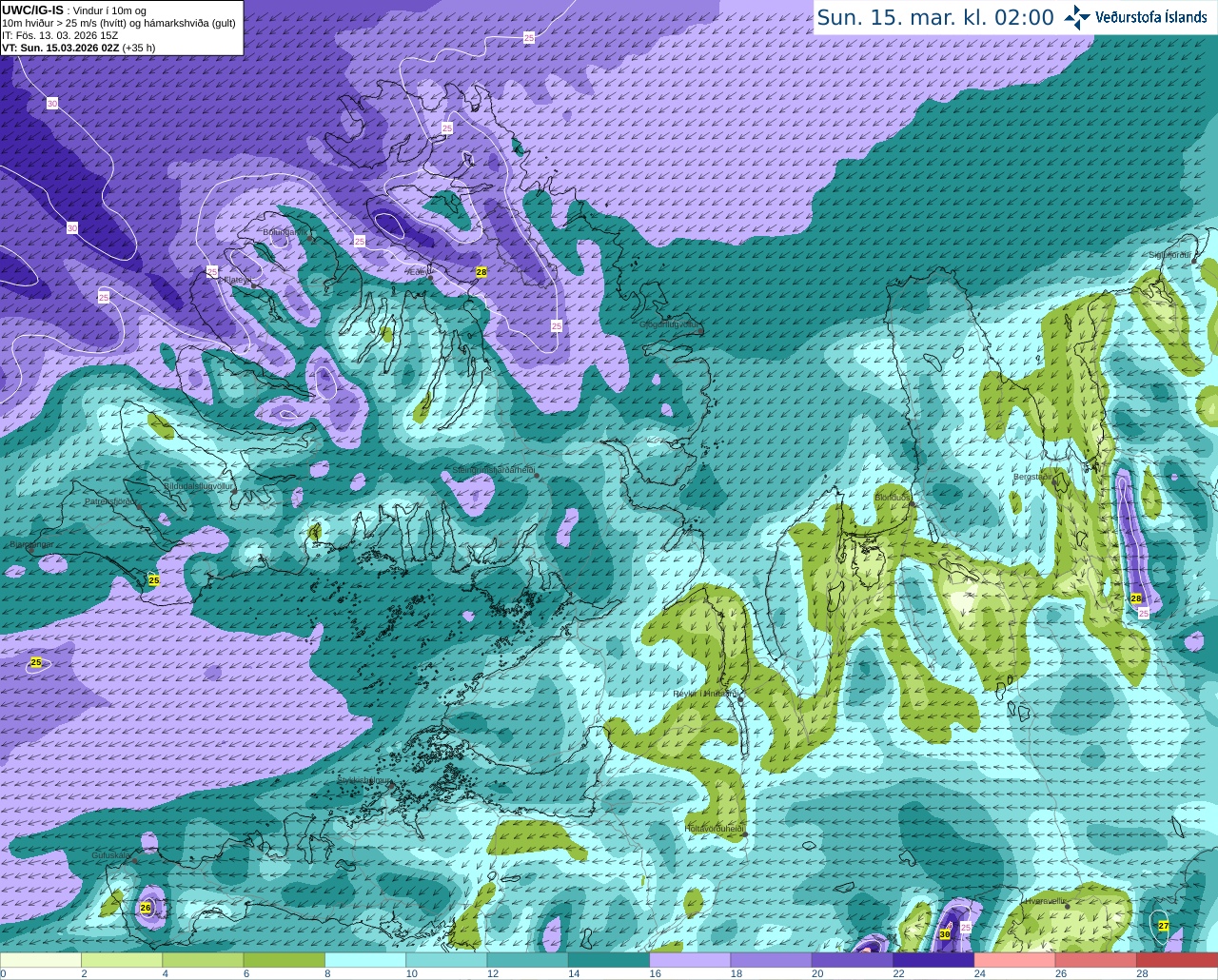1218x980 pixels.
Task: Click the Blönduós place label
Action: click(x=893, y=498)
